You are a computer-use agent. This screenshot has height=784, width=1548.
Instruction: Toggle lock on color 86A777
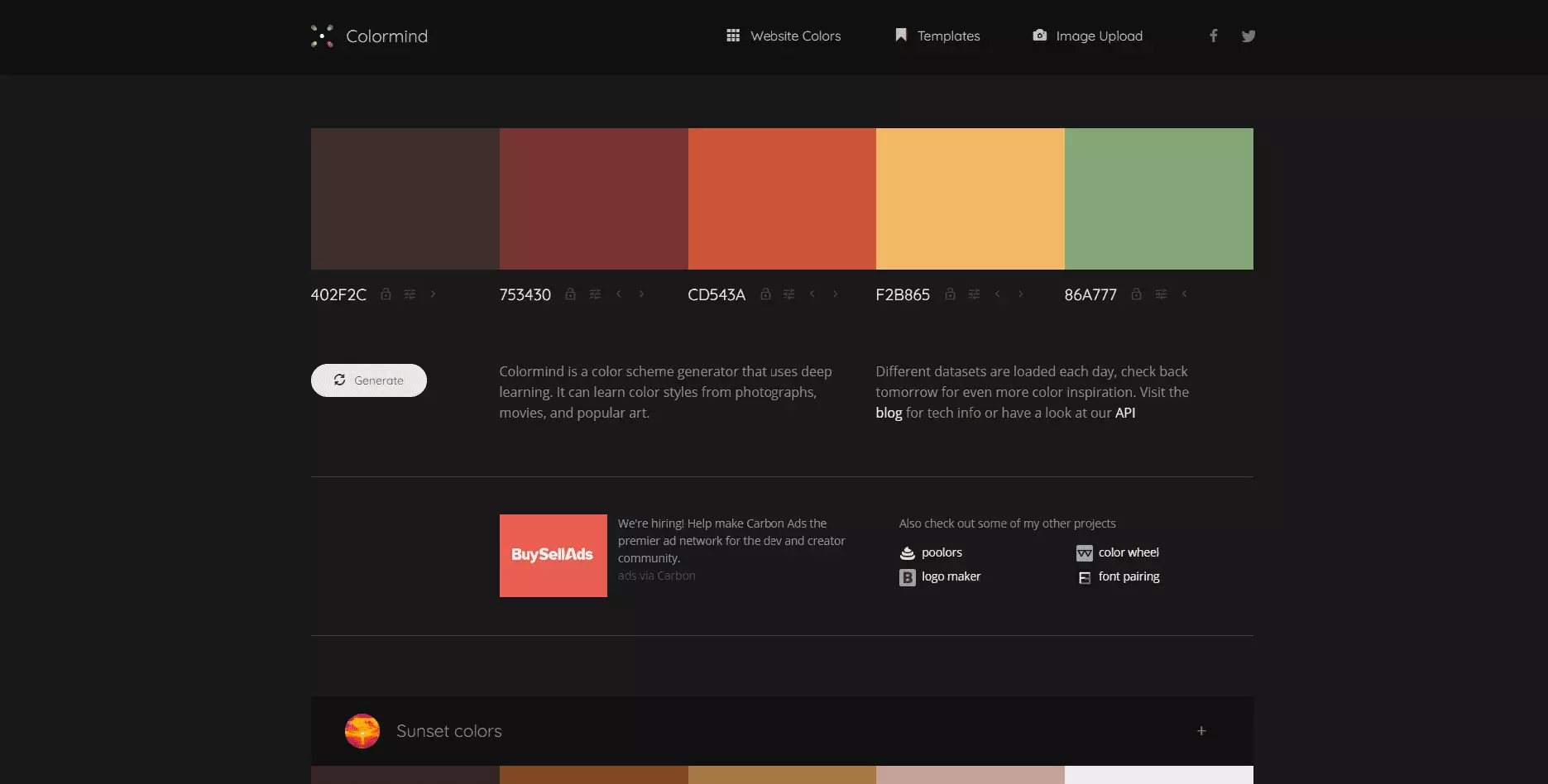[x=1136, y=294]
